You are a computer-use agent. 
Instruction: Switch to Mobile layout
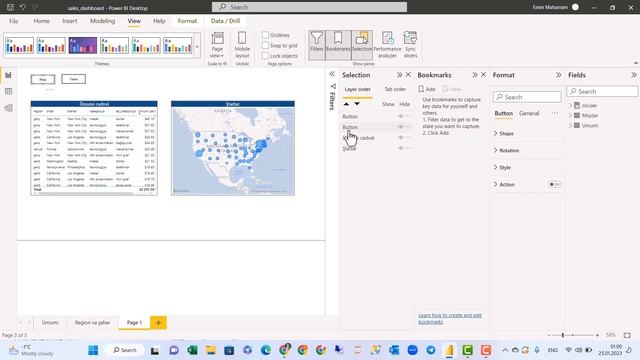pyautogui.click(x=242, y=45)
